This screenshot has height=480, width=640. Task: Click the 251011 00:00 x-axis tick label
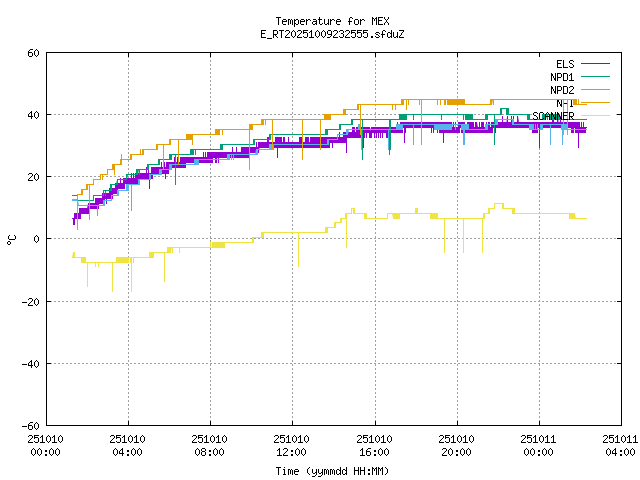pos(539,445)
